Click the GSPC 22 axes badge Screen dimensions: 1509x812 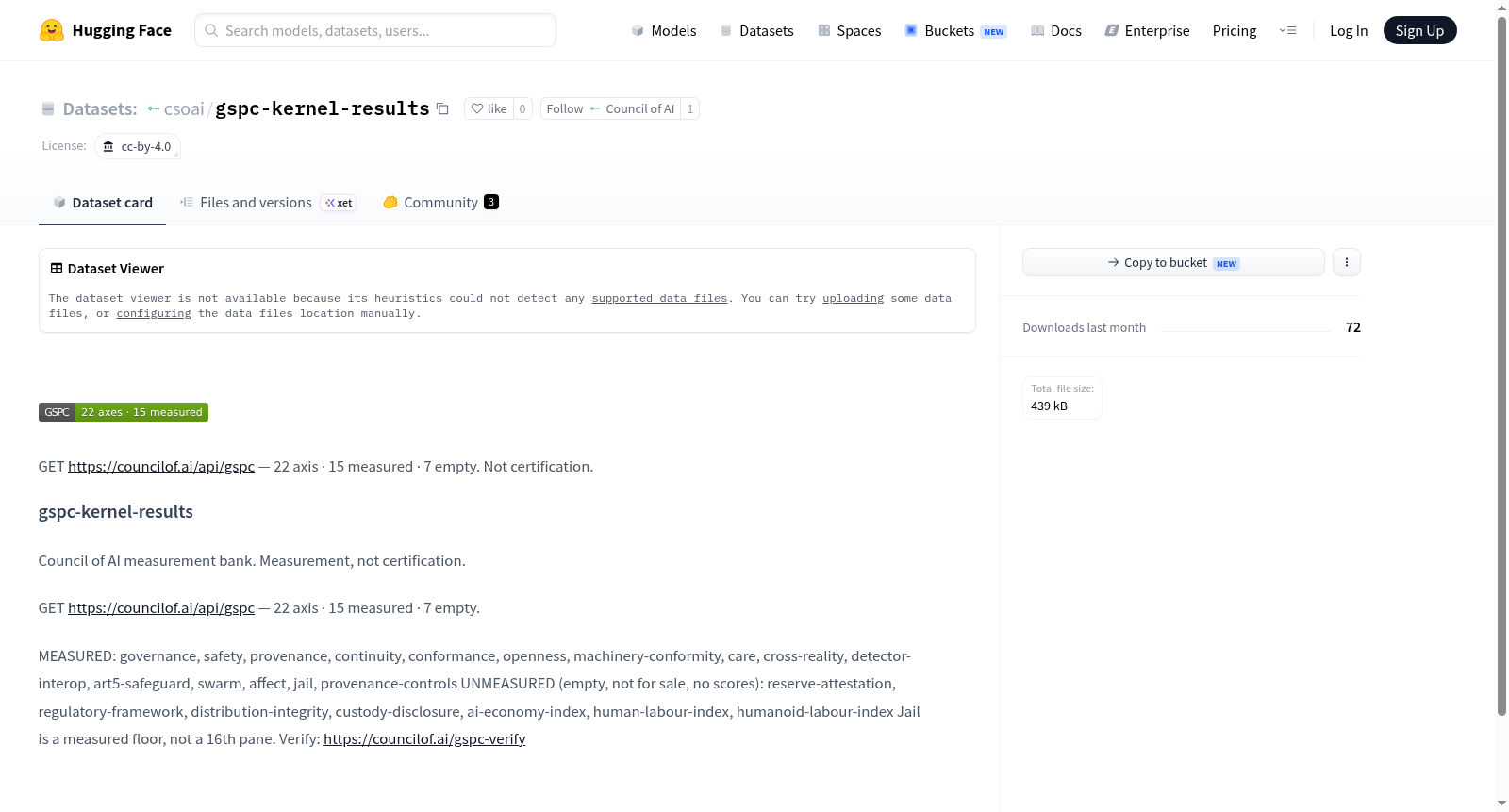(x=124, y=412)
